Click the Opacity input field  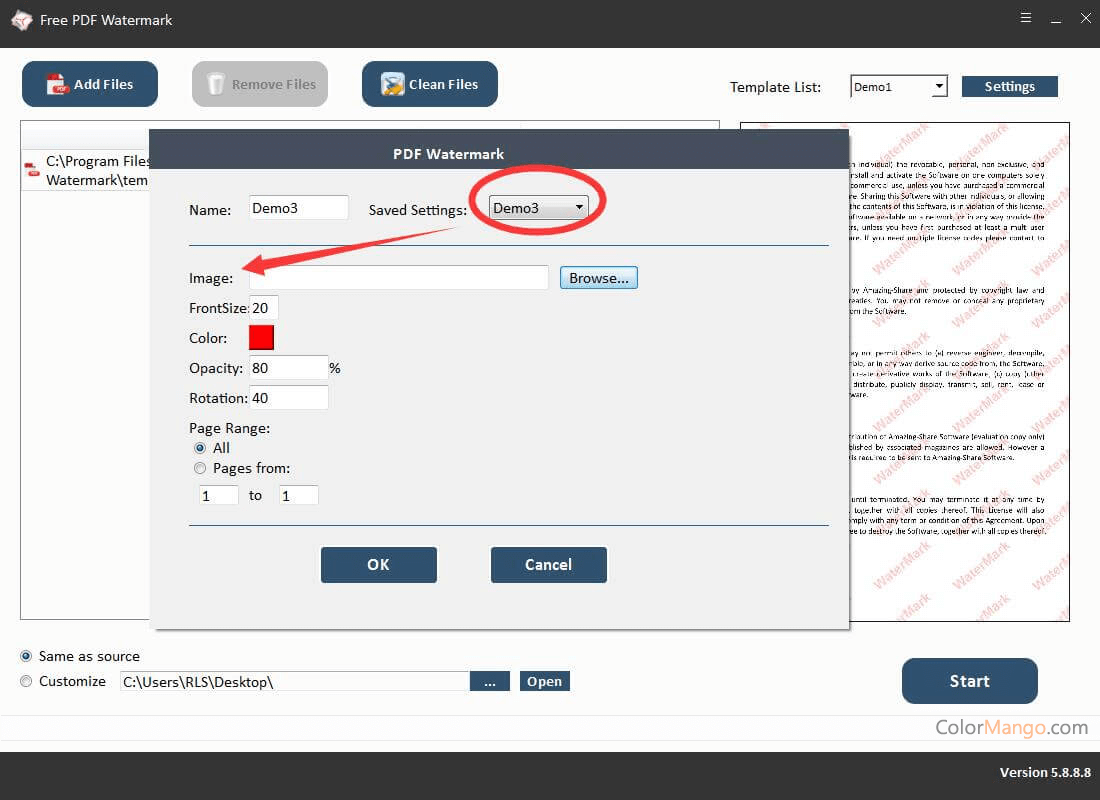288,368
